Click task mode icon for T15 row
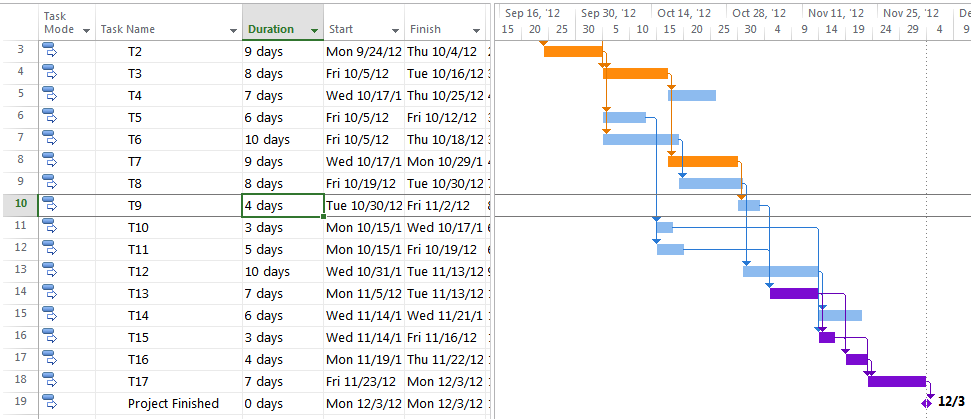This screenshot has height=419, width=971. [x=50, y=335]
